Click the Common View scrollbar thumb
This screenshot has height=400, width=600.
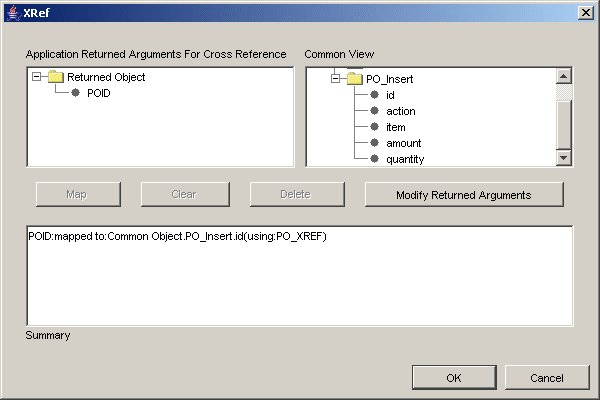click(564, 124)
